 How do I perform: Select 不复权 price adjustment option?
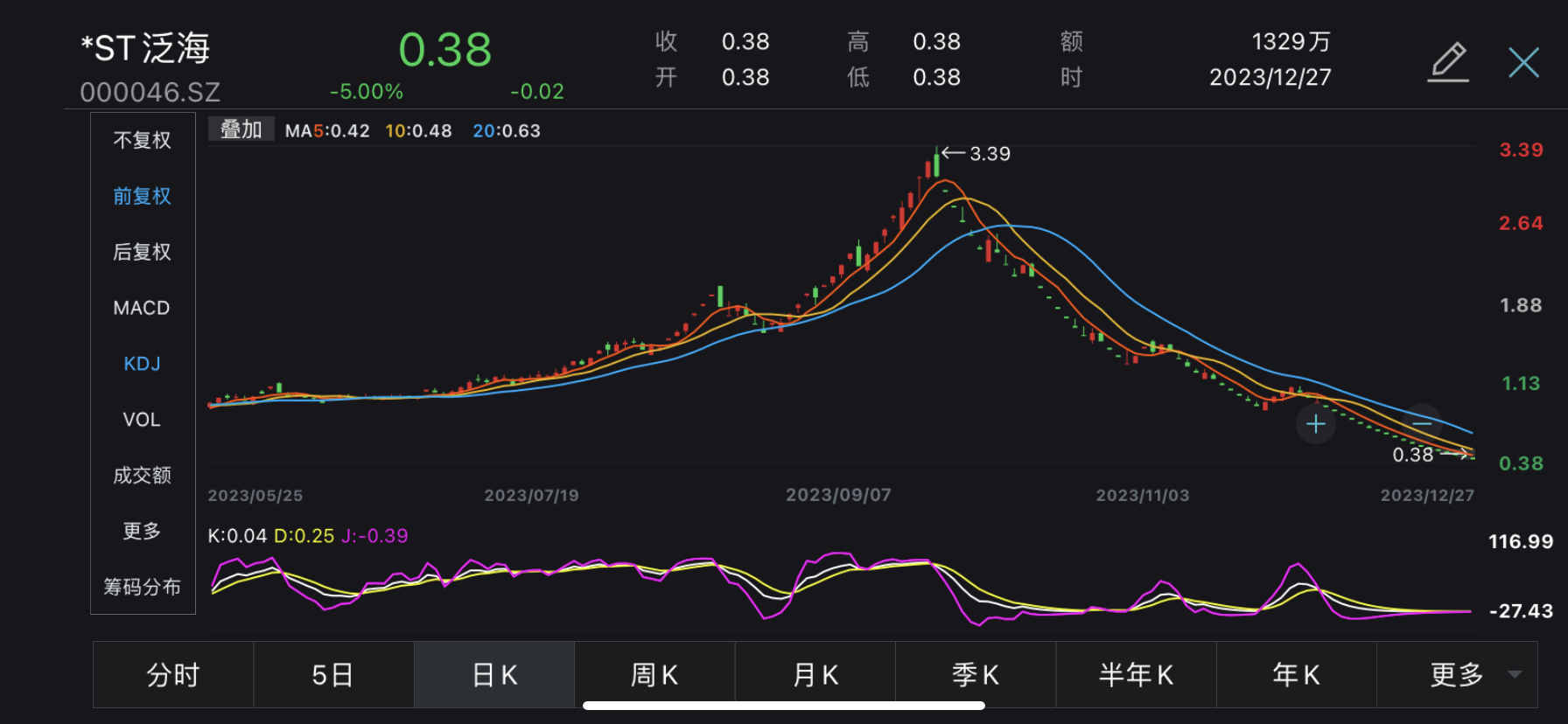click(142, 140)
